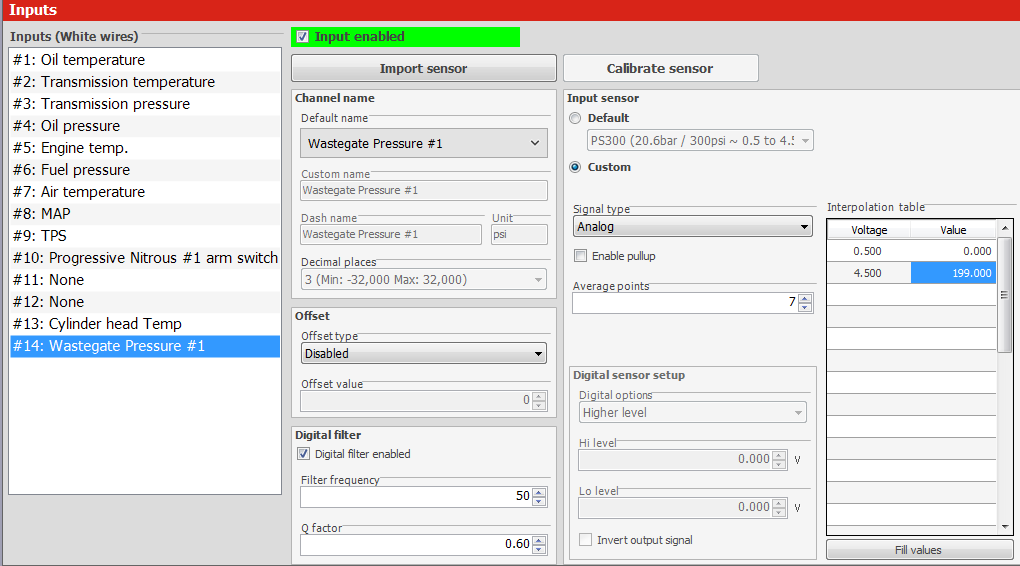The image size is (1020, 566).
Task: Toggle the Digital filter enabled checkbox
Action: [304, 454]
